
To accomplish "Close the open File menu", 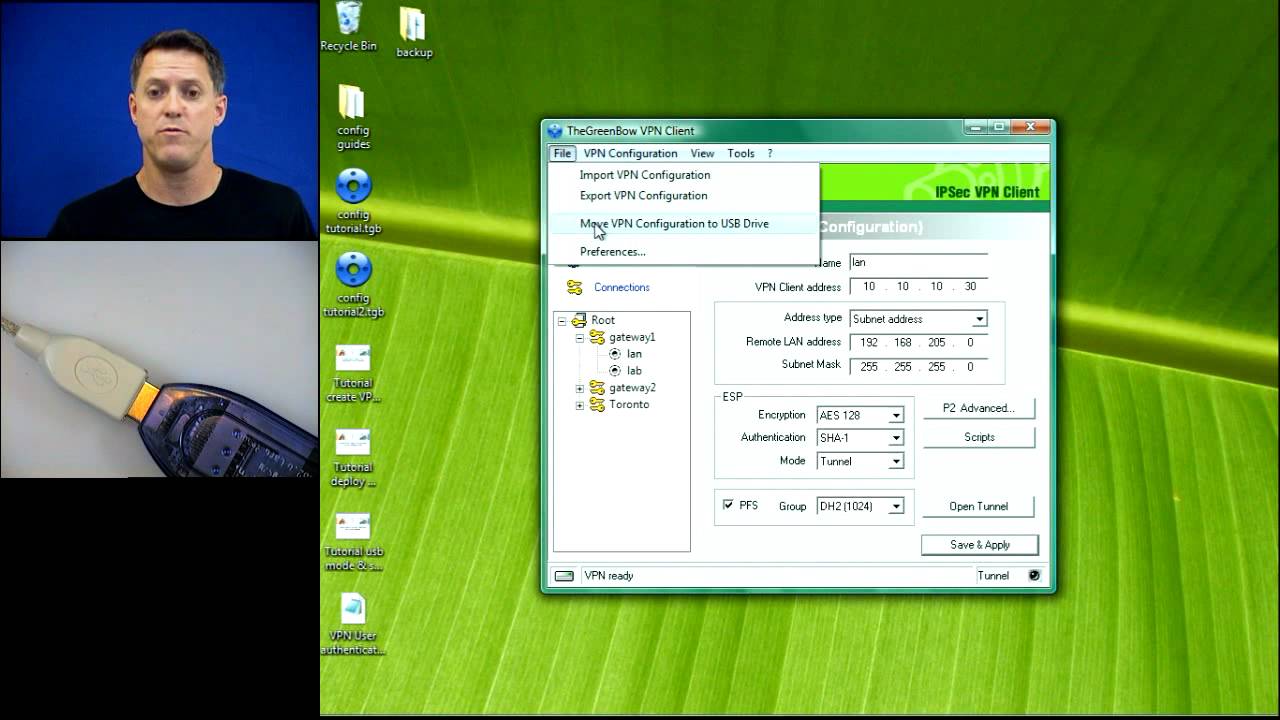I will (x=562, y=153).
